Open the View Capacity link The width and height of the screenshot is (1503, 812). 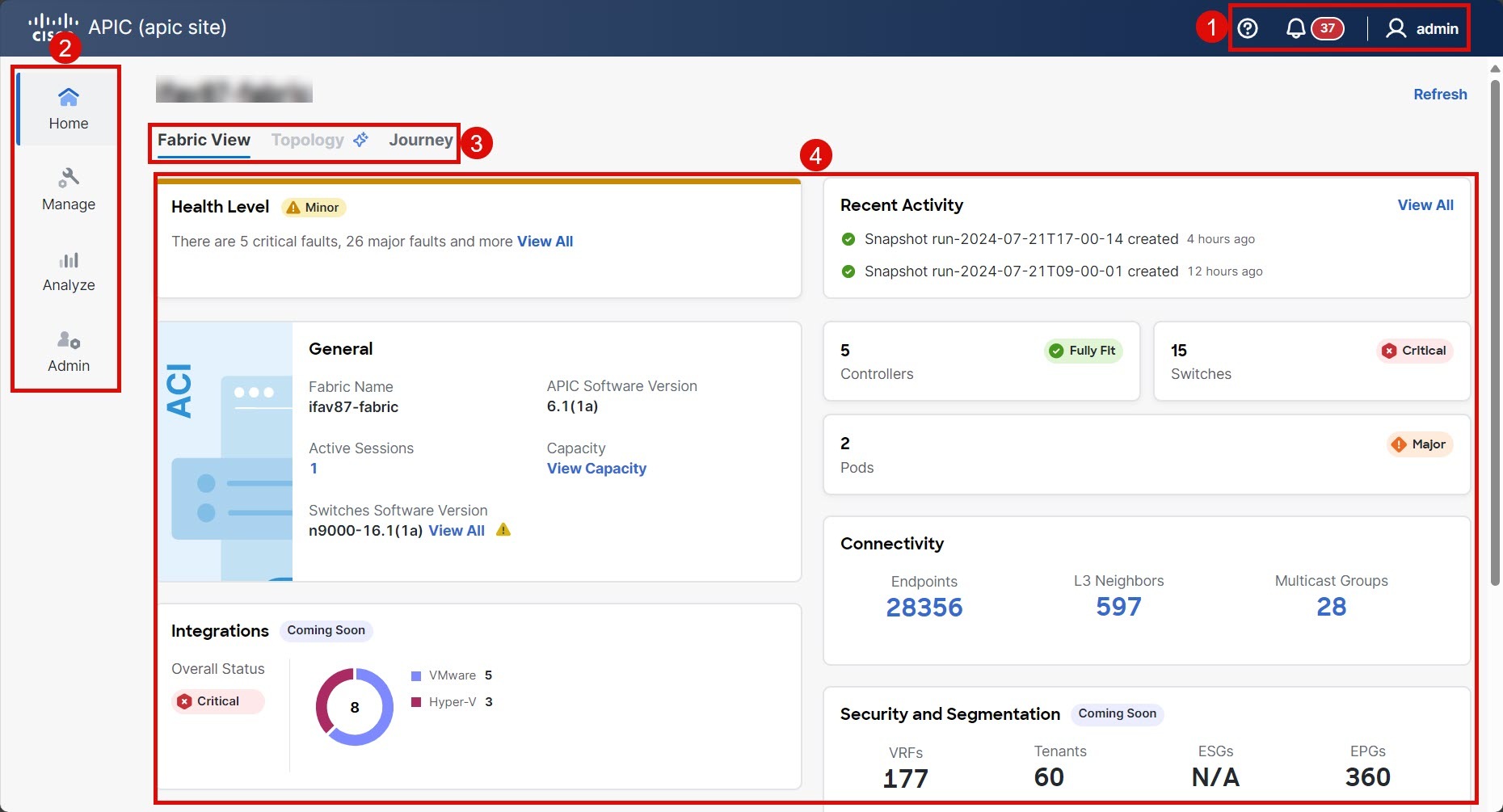pos(596,469)
